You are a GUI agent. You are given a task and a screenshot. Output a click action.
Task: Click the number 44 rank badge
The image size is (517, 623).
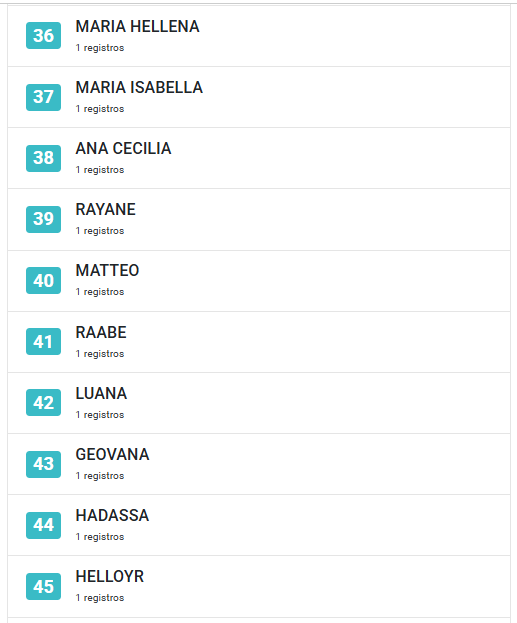[x=43, y=525]
